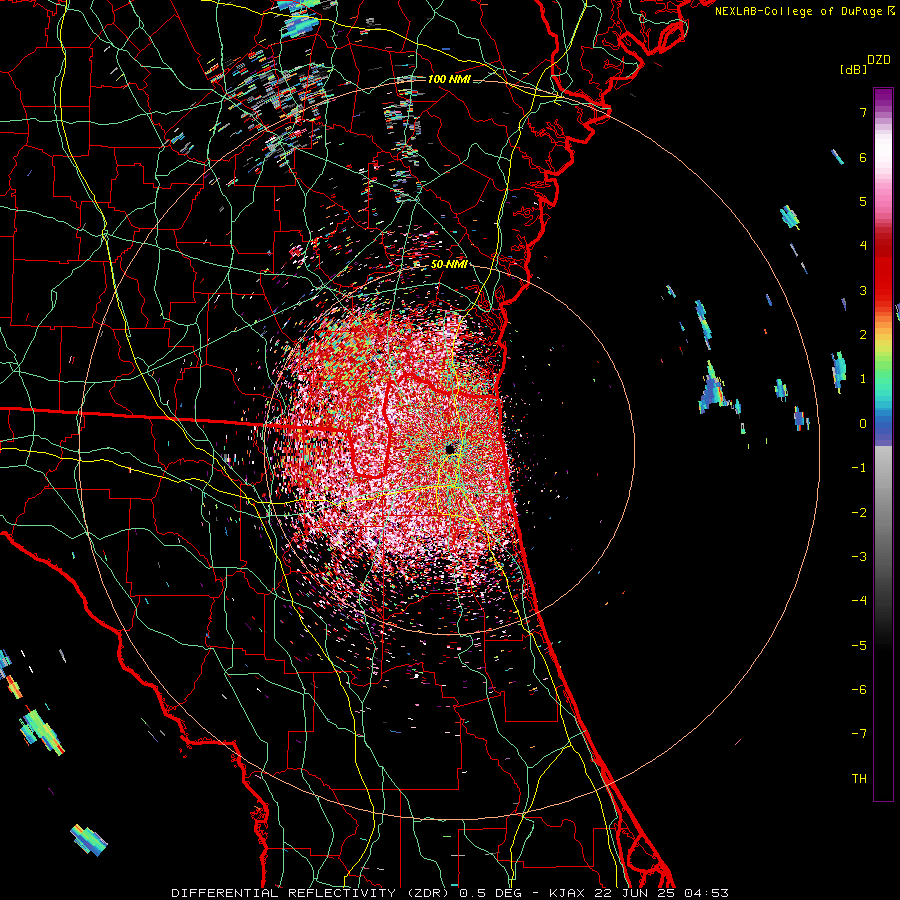
Task: Click the Differential Reflectivity KJAX caption
Action: tap(450, 893)
